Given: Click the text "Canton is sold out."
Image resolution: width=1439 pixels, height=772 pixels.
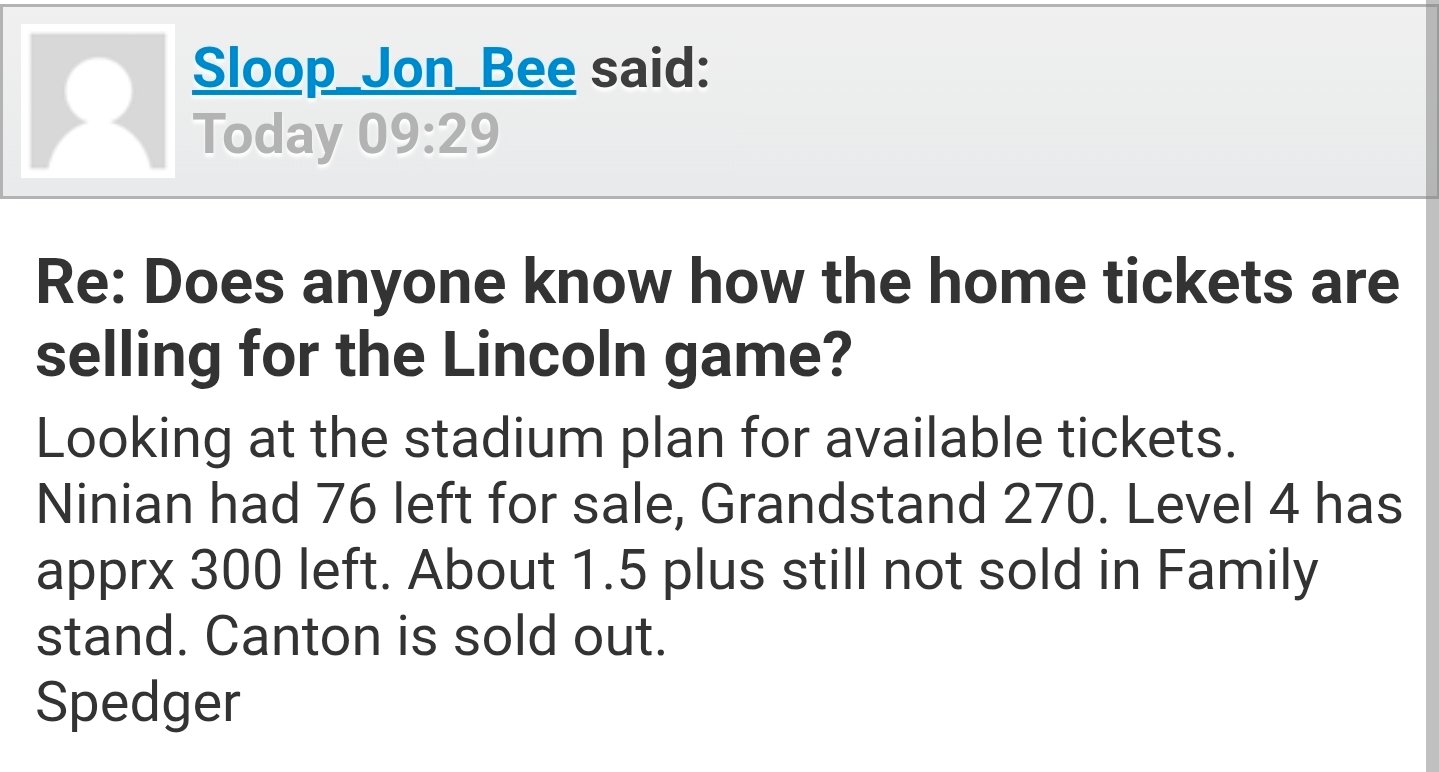Looking at the screenshot, I should coord(436,636).
